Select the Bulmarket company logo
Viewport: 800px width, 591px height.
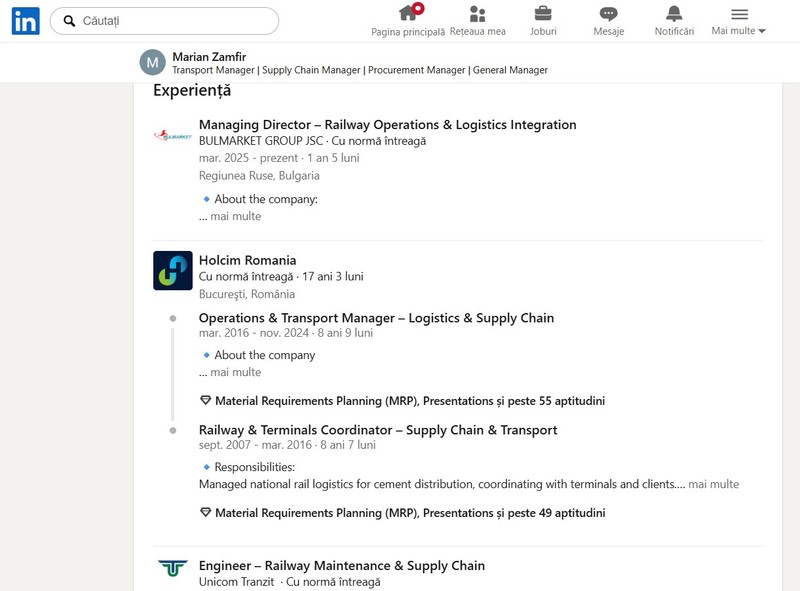(x=173, y=136)
